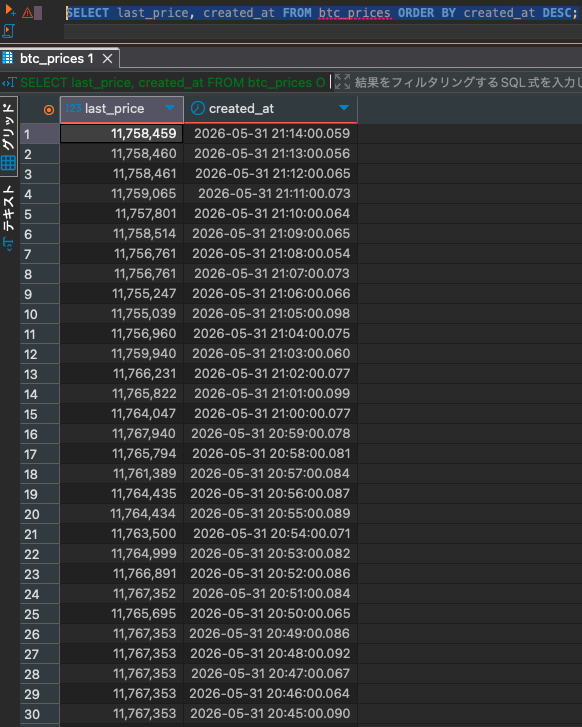
Task: Select cell with value 11,757,801
Action: (x=122, y=214)
